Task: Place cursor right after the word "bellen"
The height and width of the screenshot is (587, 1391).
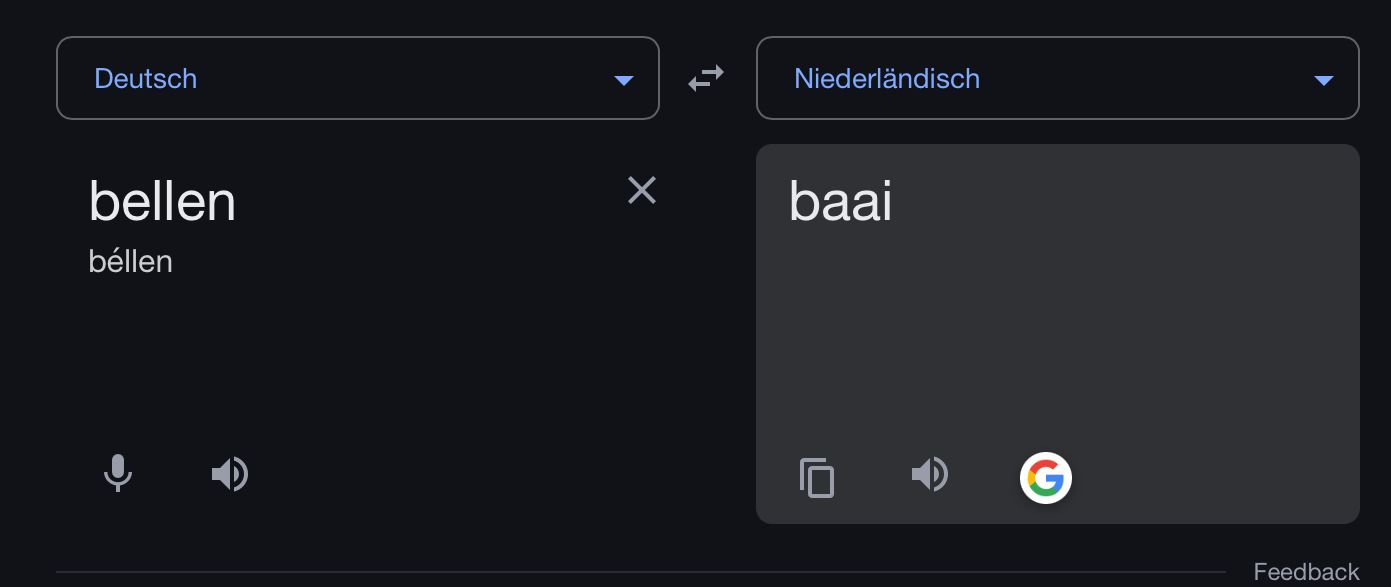Action: tap(238, 201)
